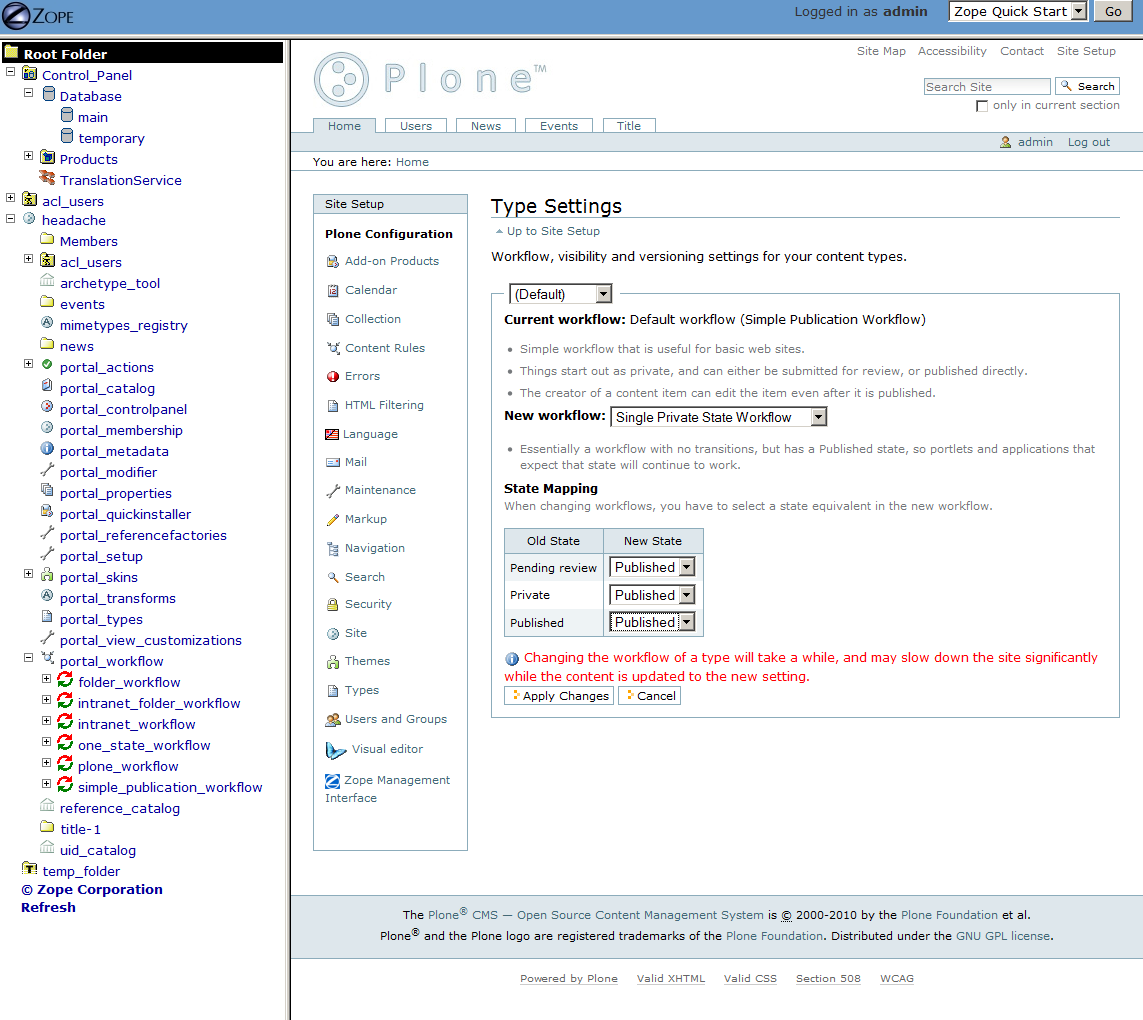Click the Types icon in setup list
This screenshot has width=1143, height=1020.
click(x=332, y=690)
